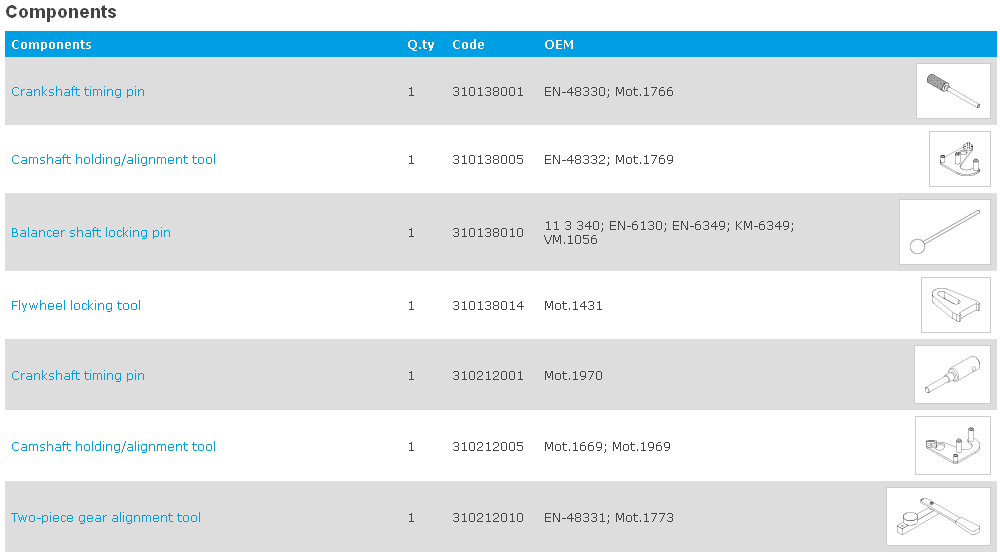Click the Mot.1431 OEM reference text
This screenshot has width=1000, height=555.
573,306
